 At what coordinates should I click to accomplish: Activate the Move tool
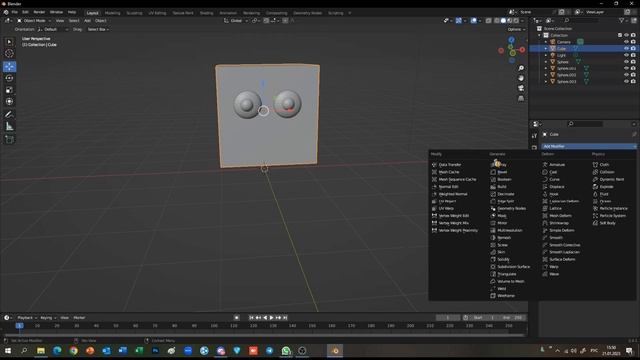tap(9, 67)
